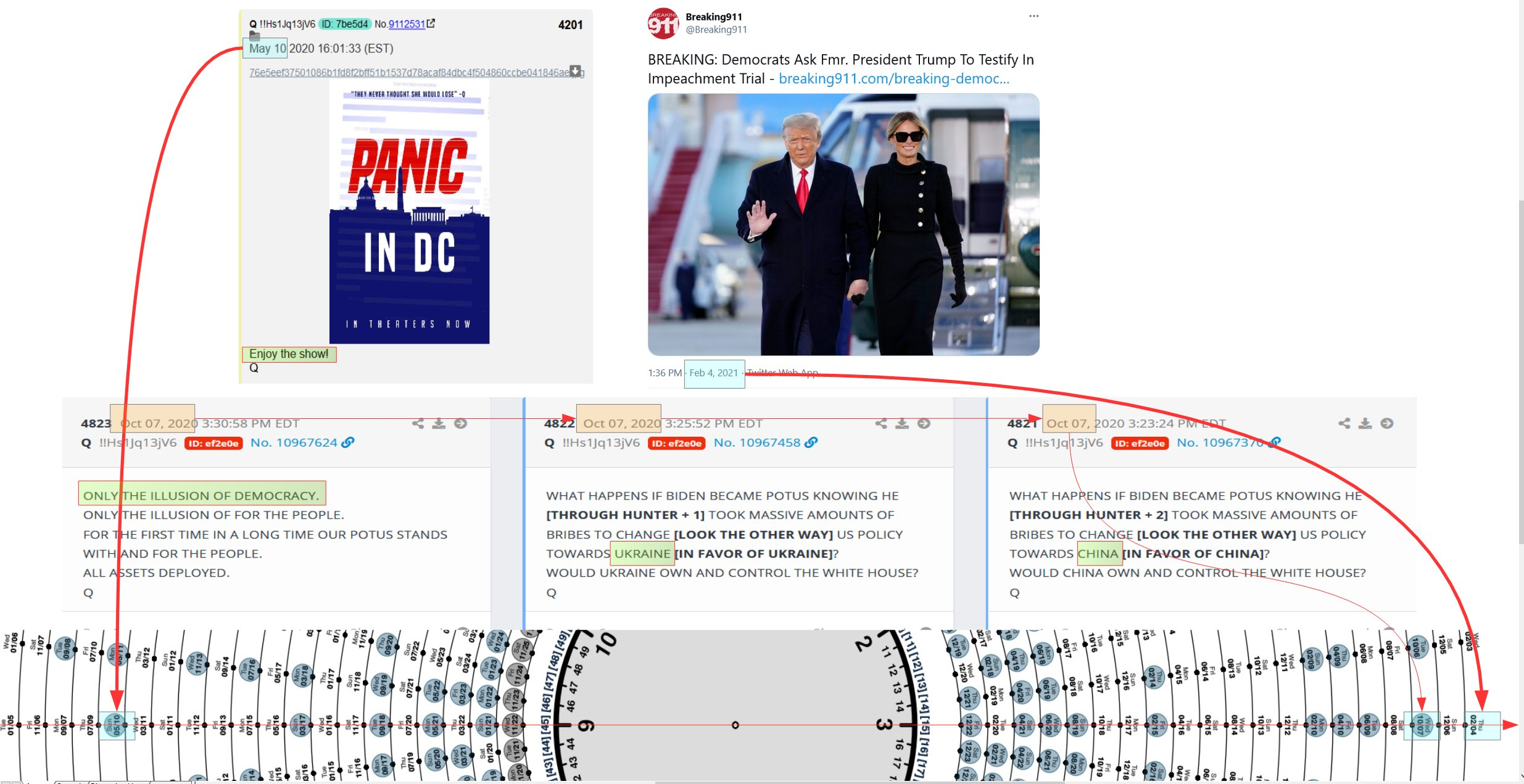The image size is (1524, 784).
Task: Open the tweet photo of Trump
Action: tap(843, 225)
